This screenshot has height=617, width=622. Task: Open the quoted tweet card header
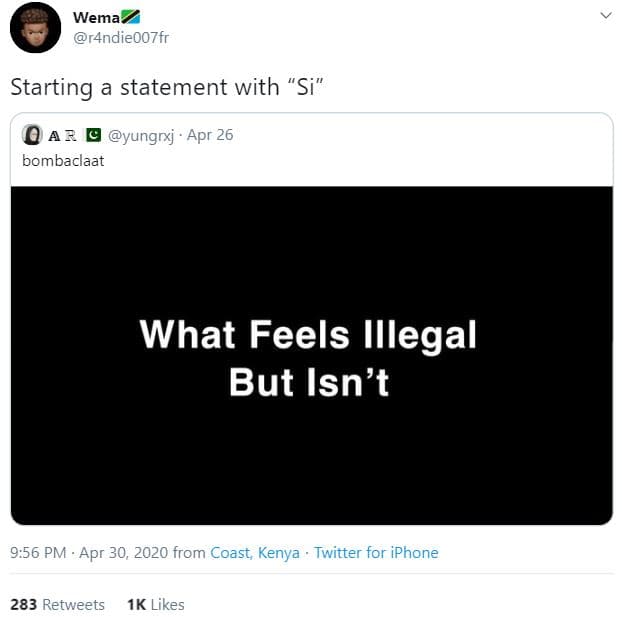pos(311,149)
